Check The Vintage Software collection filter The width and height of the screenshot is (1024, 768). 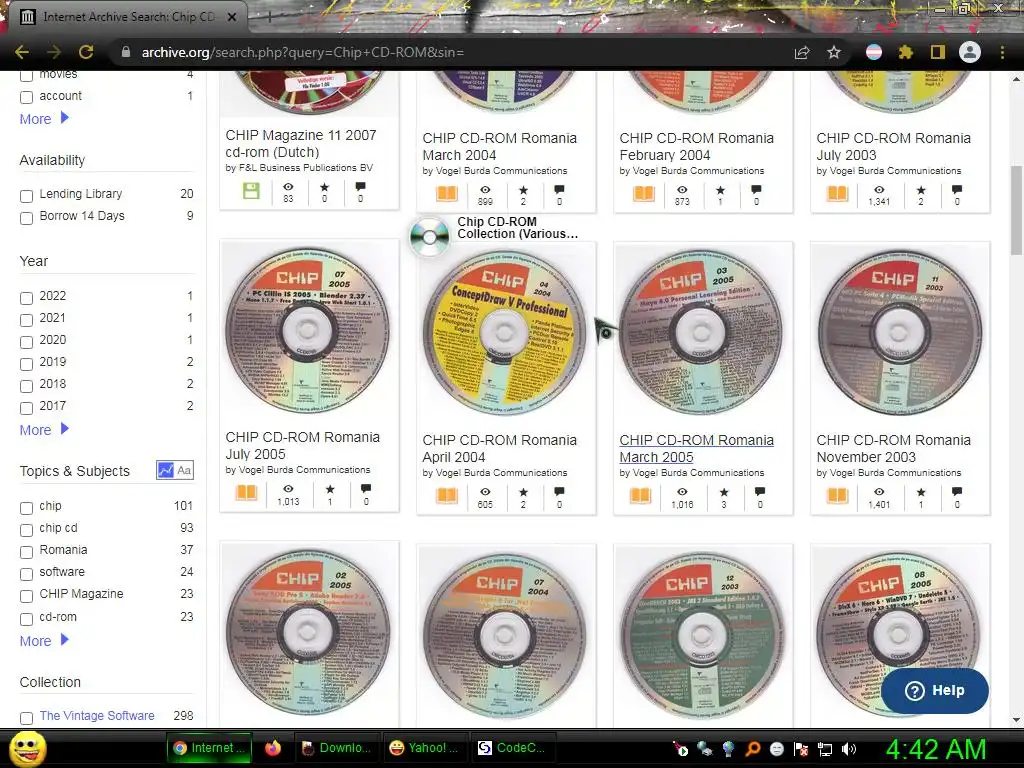click(x=26, y=718)
